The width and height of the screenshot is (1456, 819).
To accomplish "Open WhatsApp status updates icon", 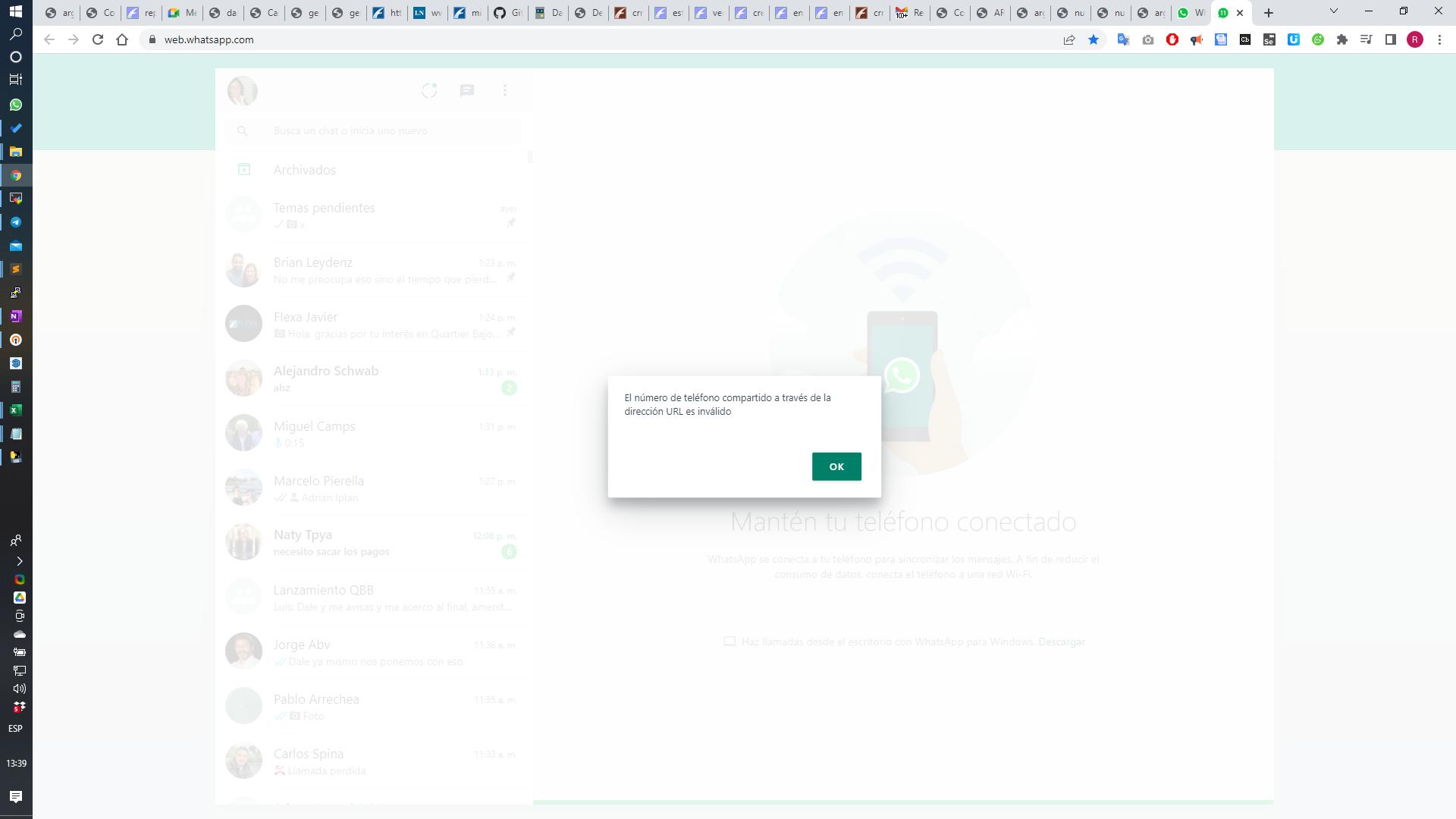I will coord(429,91).
